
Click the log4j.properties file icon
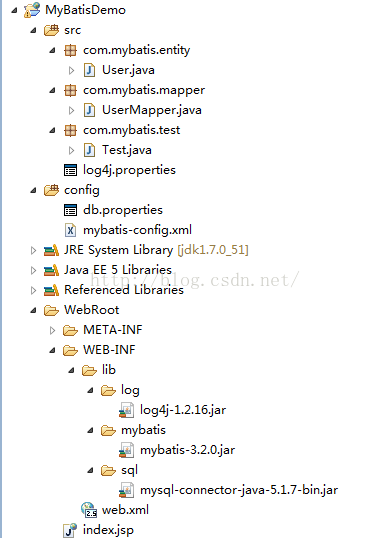click(x=70, y=170)
